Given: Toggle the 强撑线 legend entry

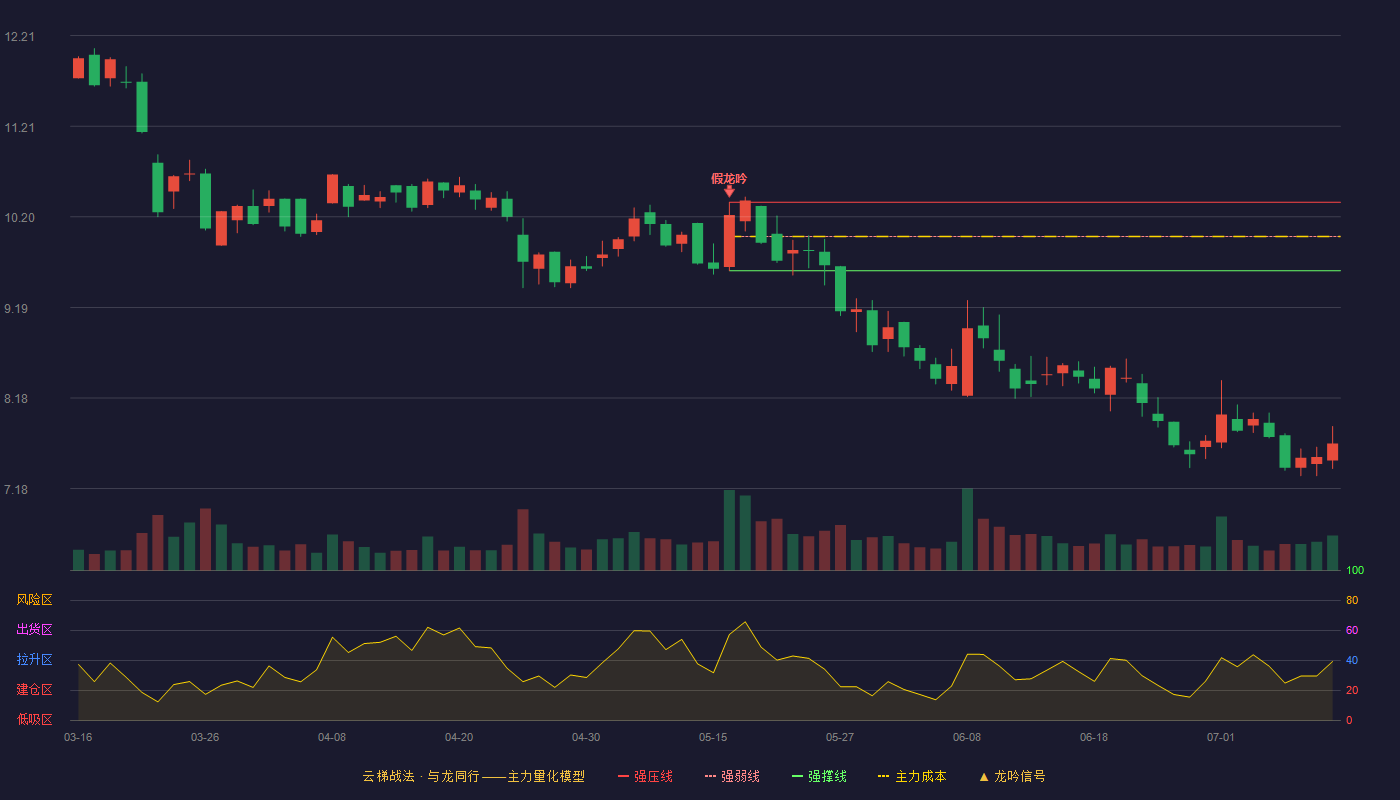Looking at the screenshot, I should pos(819,776).
